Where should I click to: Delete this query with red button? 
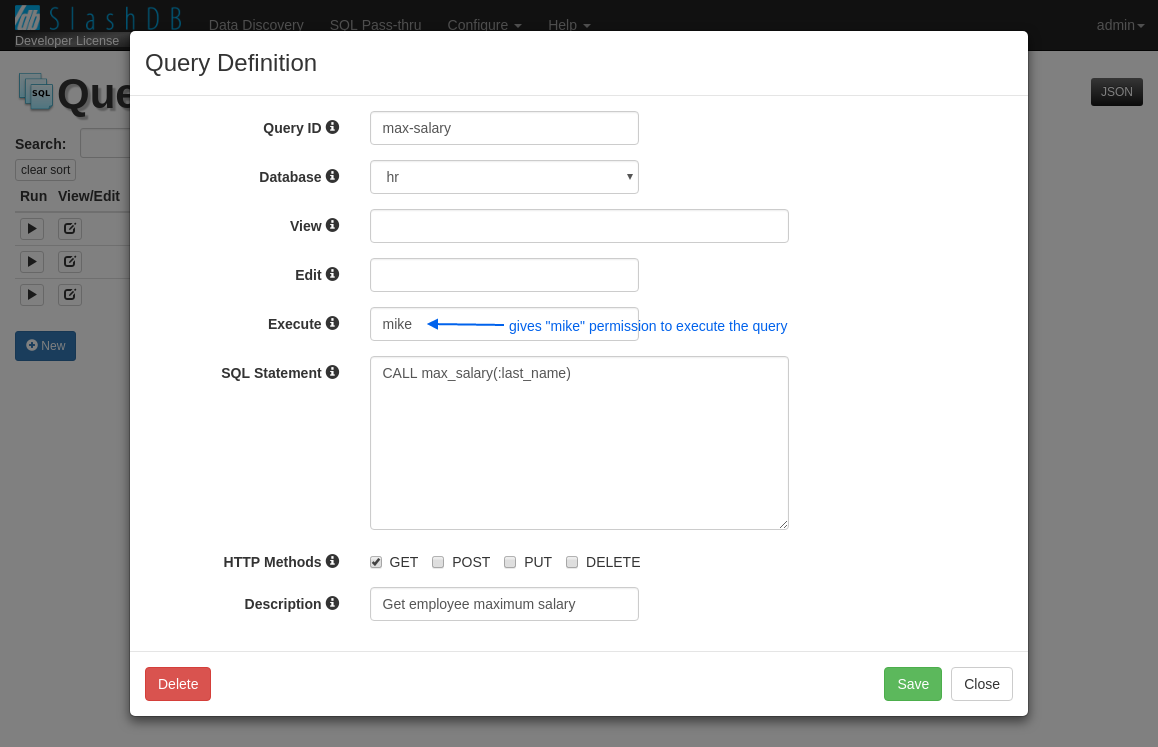pyautogui.click(x=178, y=684)
